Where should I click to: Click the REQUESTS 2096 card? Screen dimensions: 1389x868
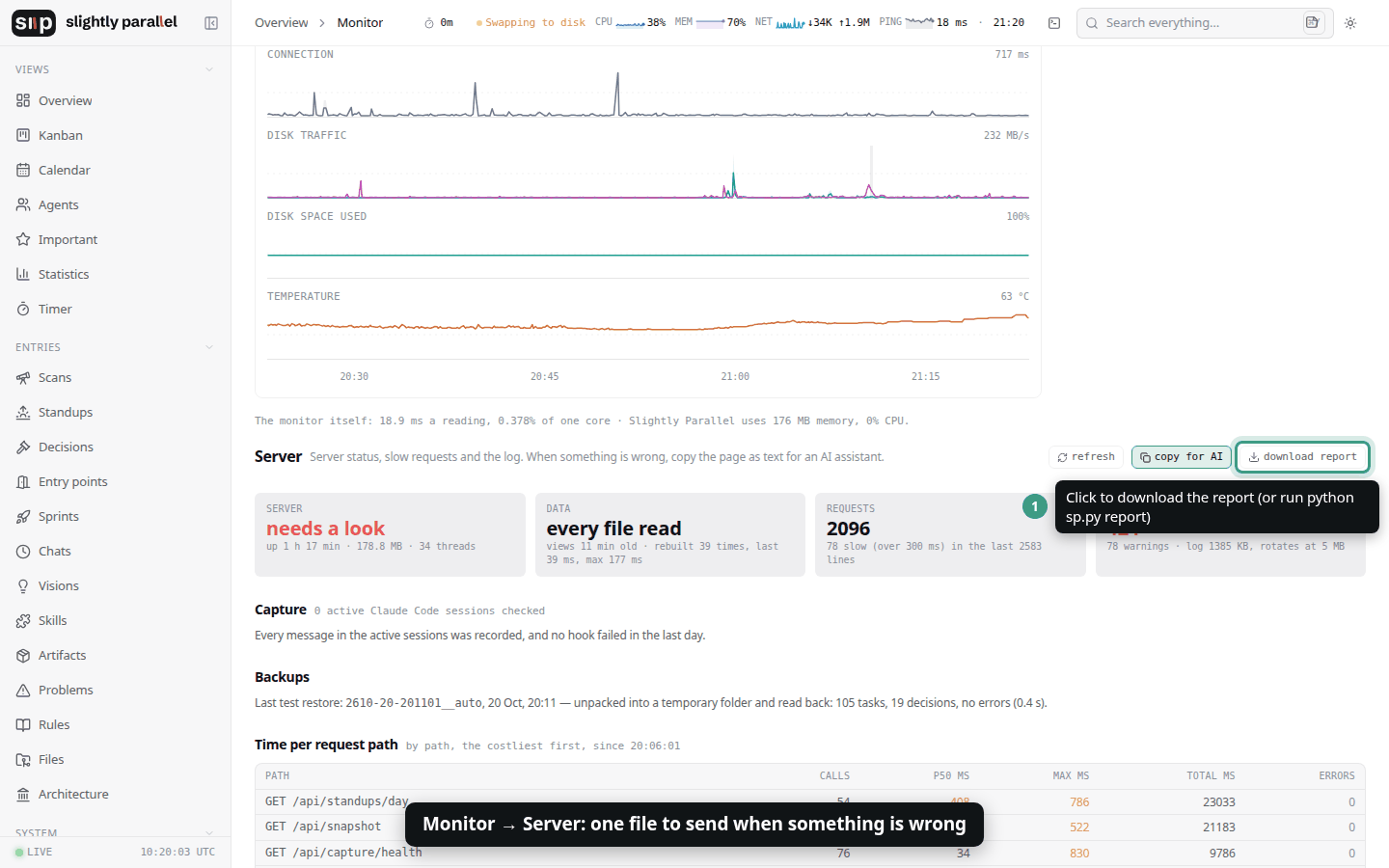click(x=950, y=535)
